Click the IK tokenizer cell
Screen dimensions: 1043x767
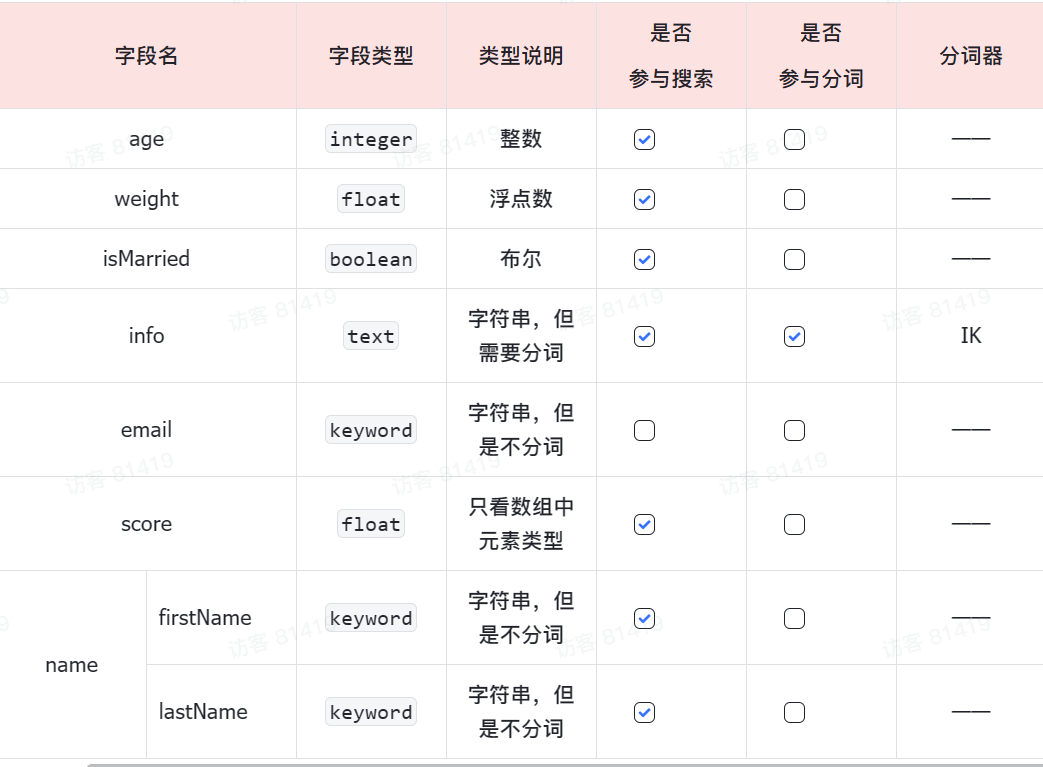coord(970,336)
